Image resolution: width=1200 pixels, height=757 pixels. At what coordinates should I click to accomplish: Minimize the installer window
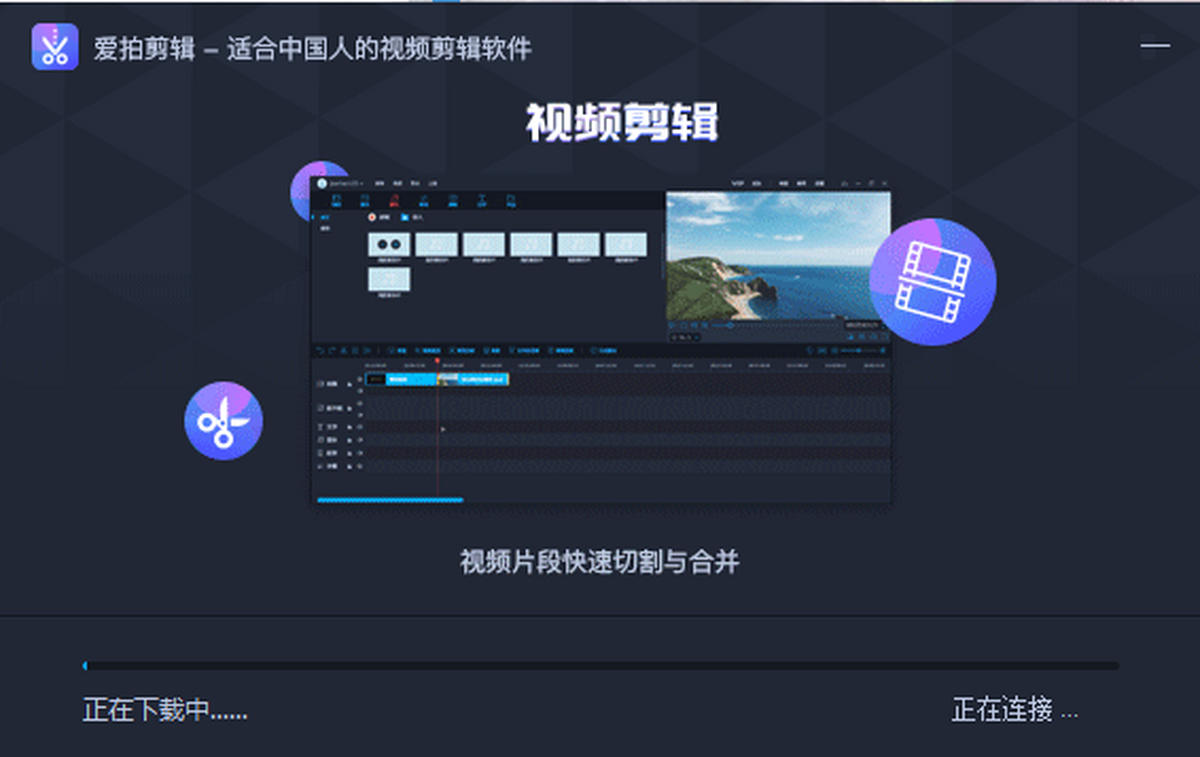tap(1155, 46)
